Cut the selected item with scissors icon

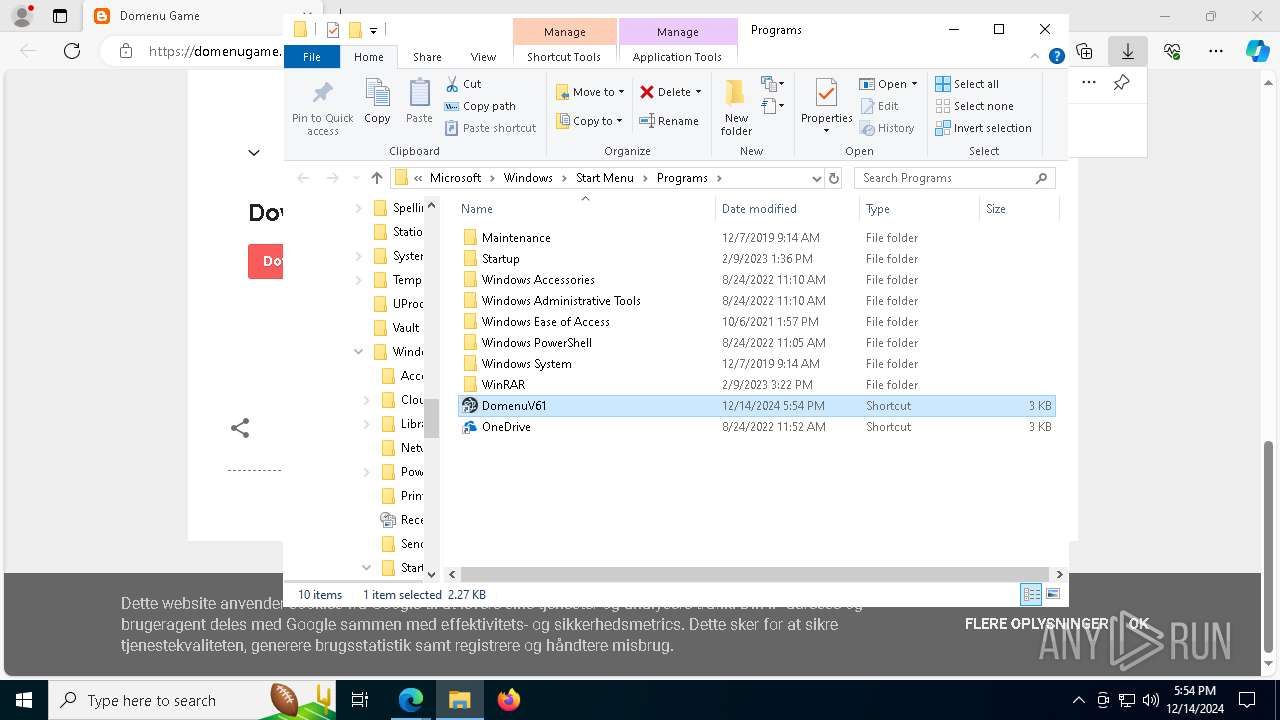(463, 84)
